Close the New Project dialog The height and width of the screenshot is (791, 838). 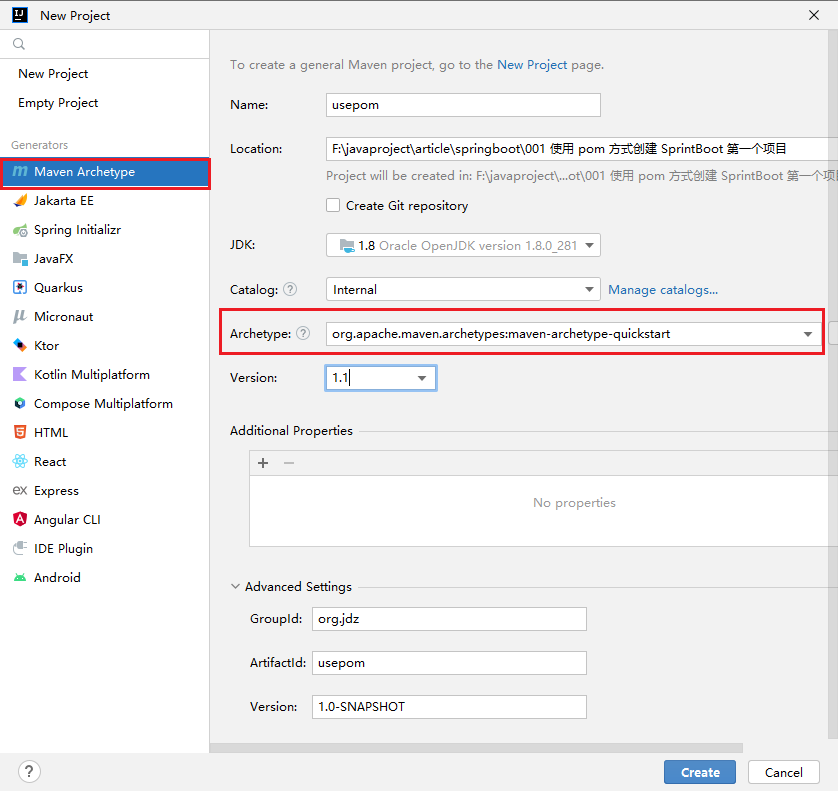pos(813,15)
